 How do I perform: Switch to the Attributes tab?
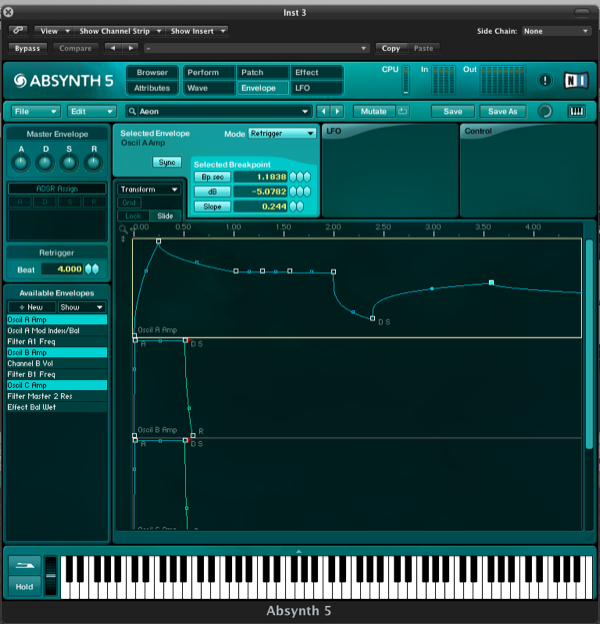tap(152, 88)
